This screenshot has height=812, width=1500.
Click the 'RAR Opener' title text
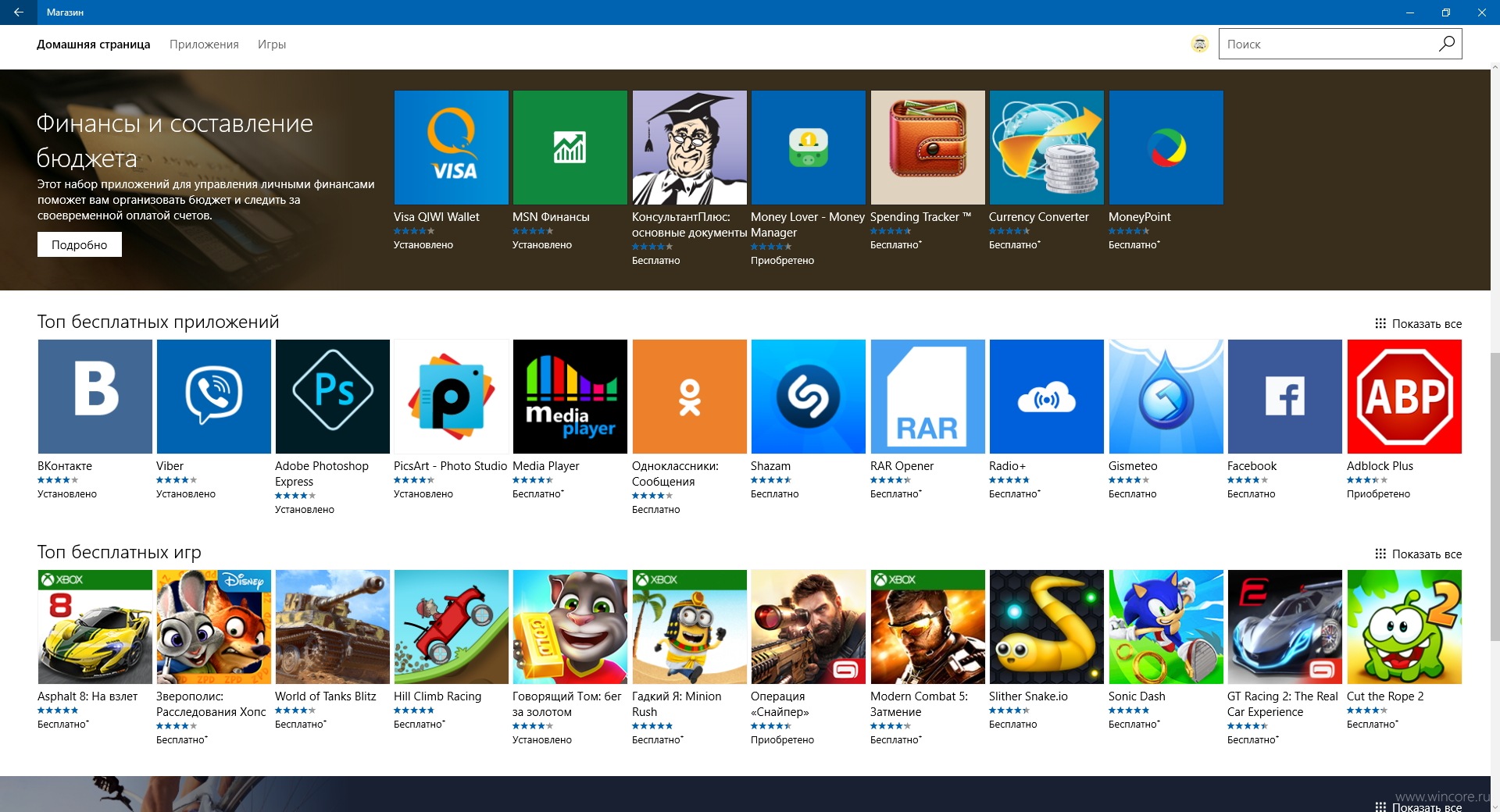coord(902,466)
